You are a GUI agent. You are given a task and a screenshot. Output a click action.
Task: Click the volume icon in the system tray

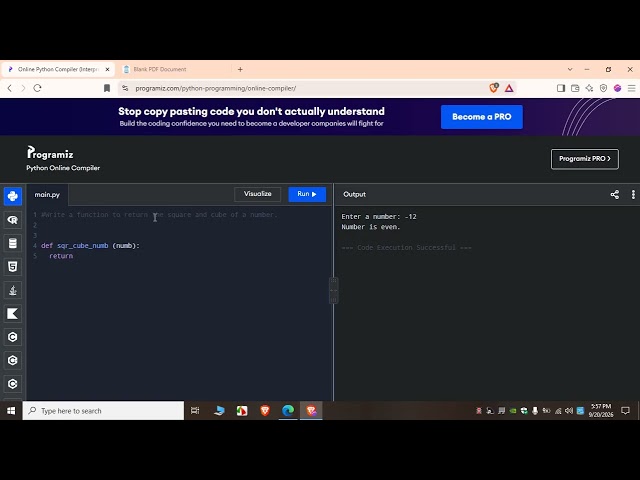569,411
